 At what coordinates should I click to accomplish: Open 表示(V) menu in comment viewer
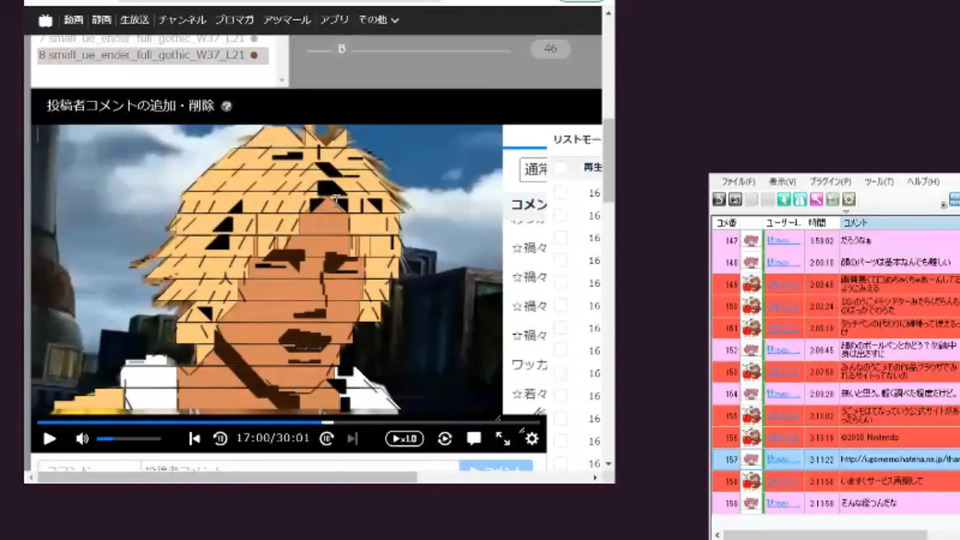pos(782,182)
